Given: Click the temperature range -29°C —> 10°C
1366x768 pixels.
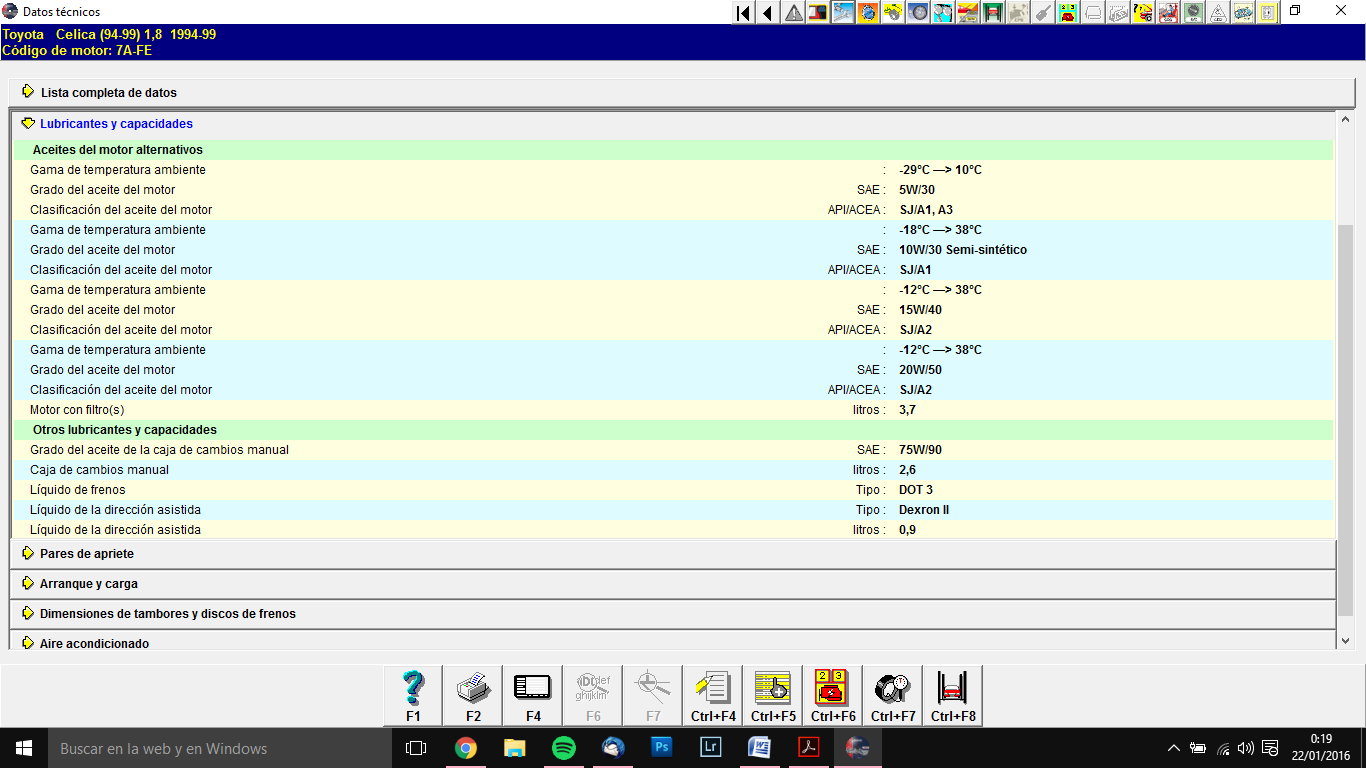Looking at the screenshot, I should (x=940, y=170).
